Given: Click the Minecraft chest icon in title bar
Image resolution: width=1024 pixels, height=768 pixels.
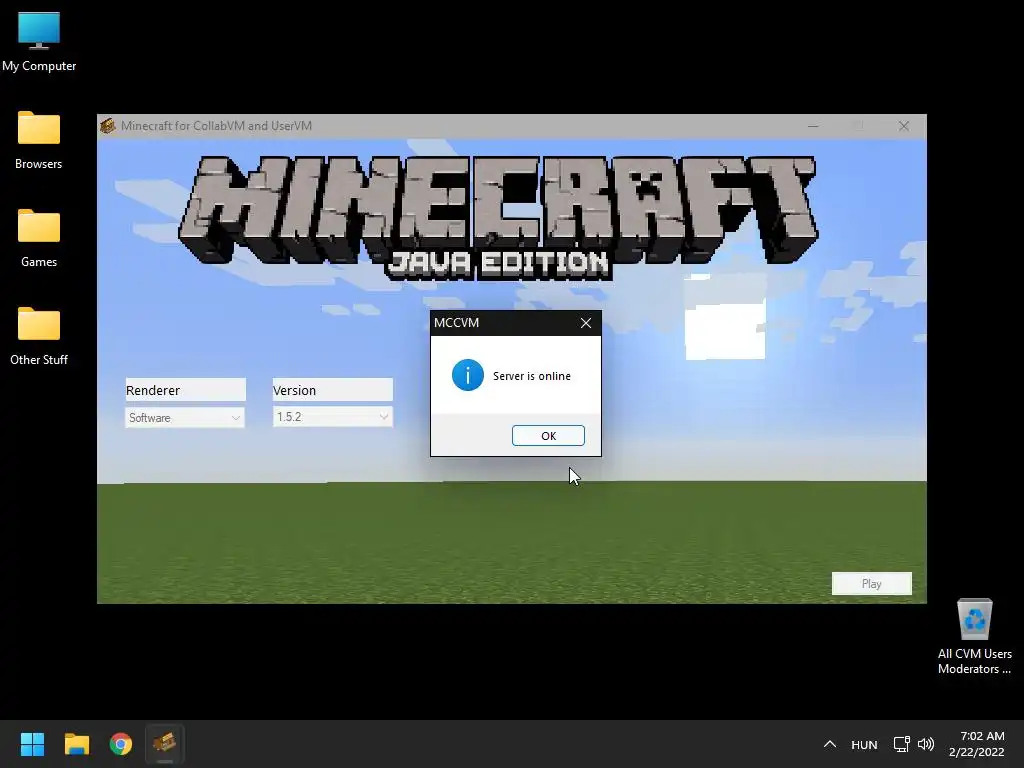Looking at the screenshot, I should click(x=108, y=125).
